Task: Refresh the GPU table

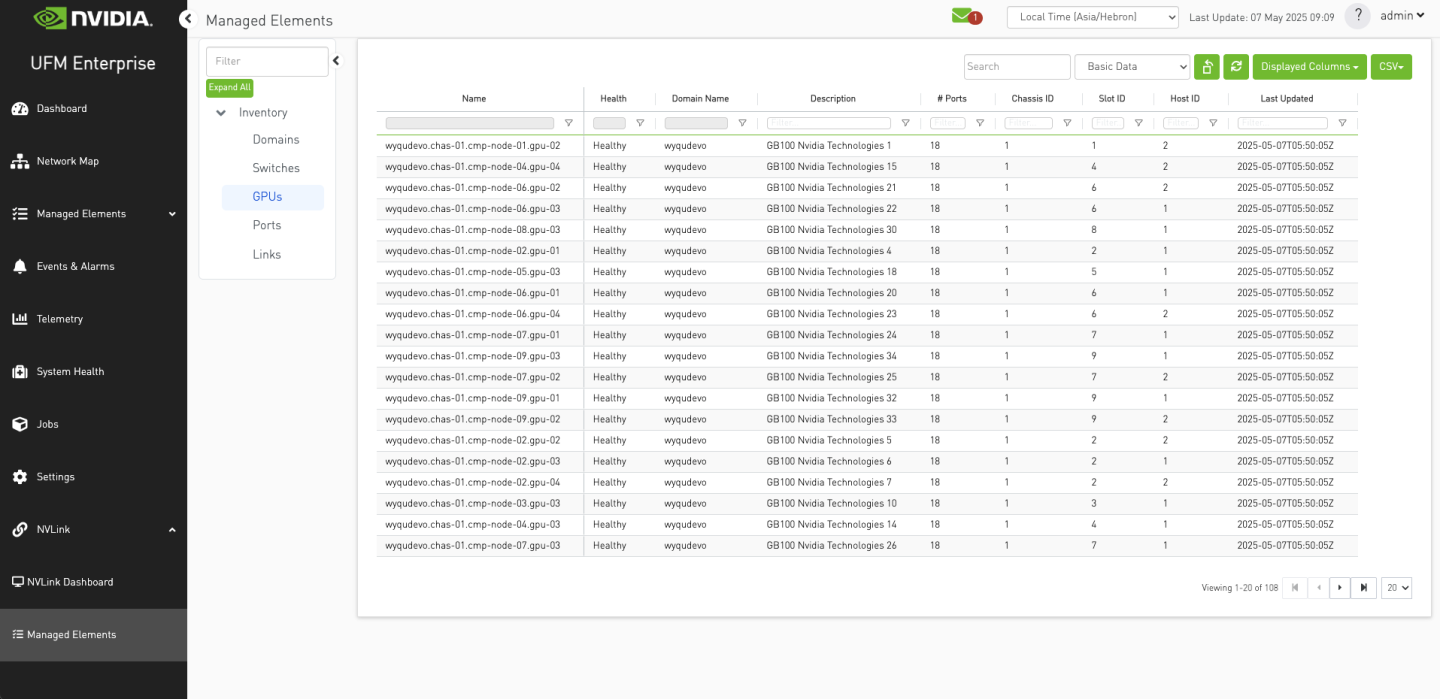Action: coord(1237,67)
